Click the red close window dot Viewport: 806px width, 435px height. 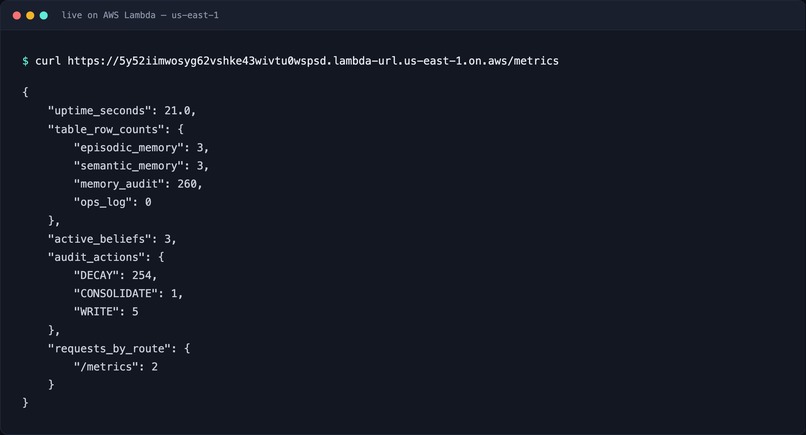point(16,15)
